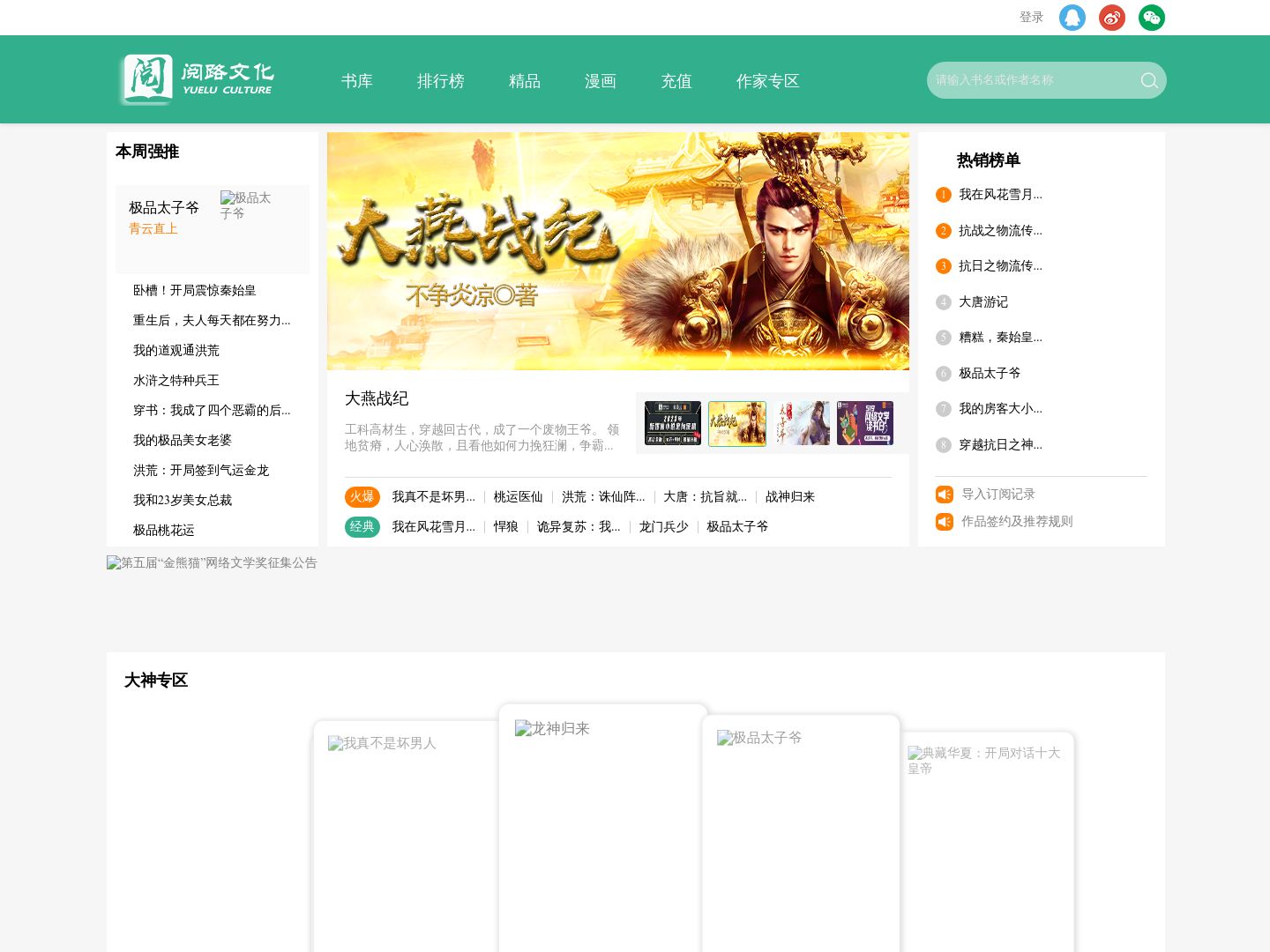This screenshot has width=1270, height=952.
Task: Click speaker icon beside 导入订阅记录
Action: pos(945,495)
